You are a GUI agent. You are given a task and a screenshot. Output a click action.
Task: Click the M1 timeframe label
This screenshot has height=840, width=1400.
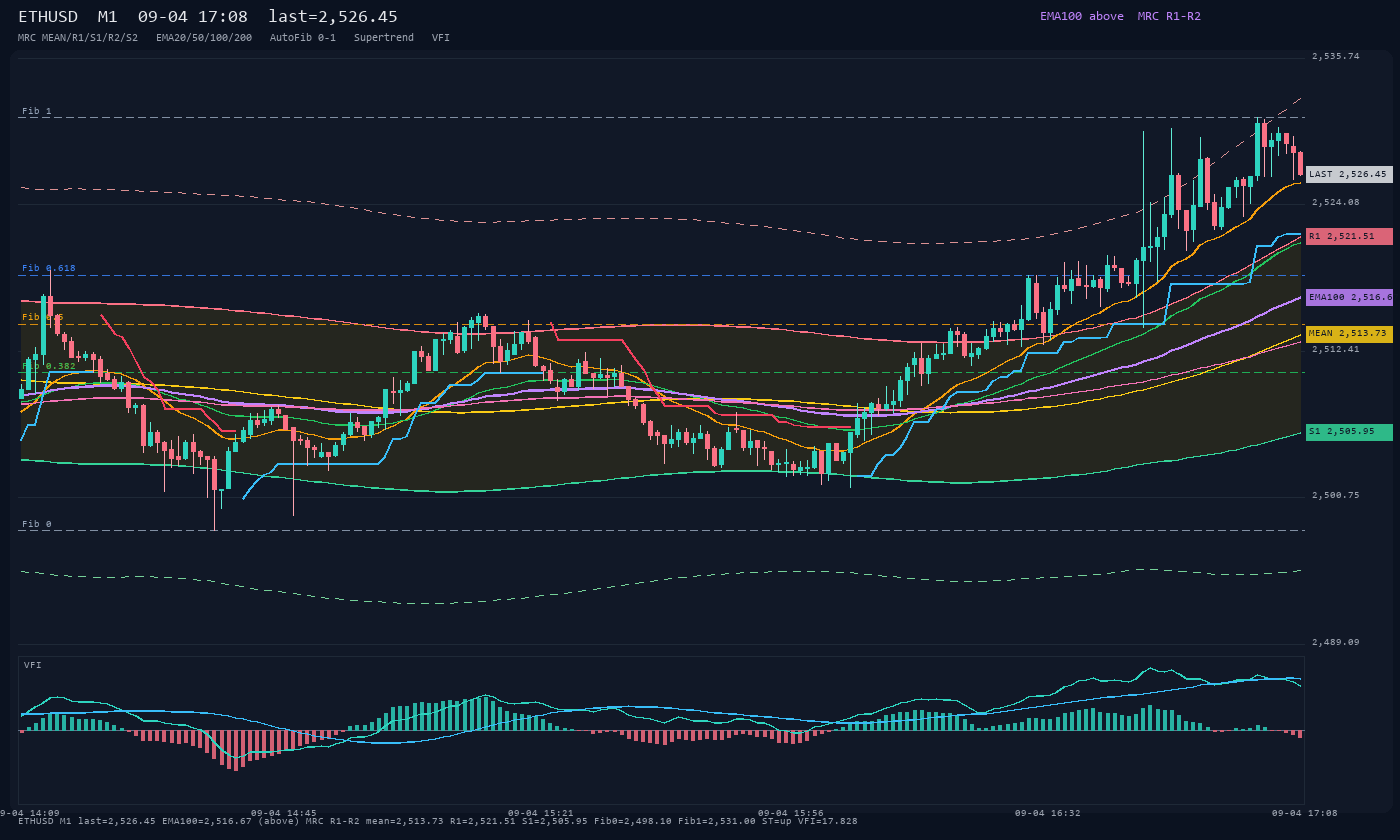(108, 17)
